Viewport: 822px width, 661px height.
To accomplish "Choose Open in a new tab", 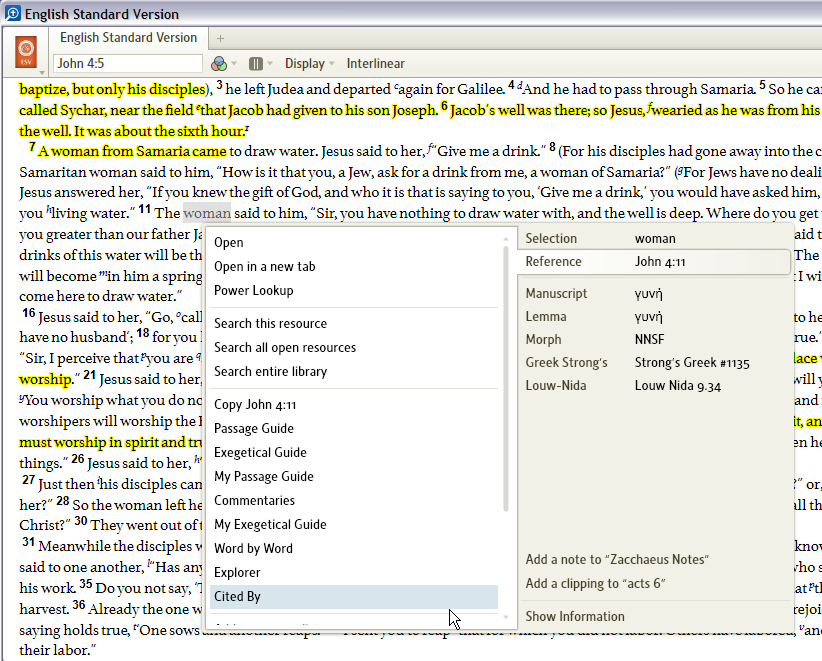I will pyautogui.click(x=354, y=267).
